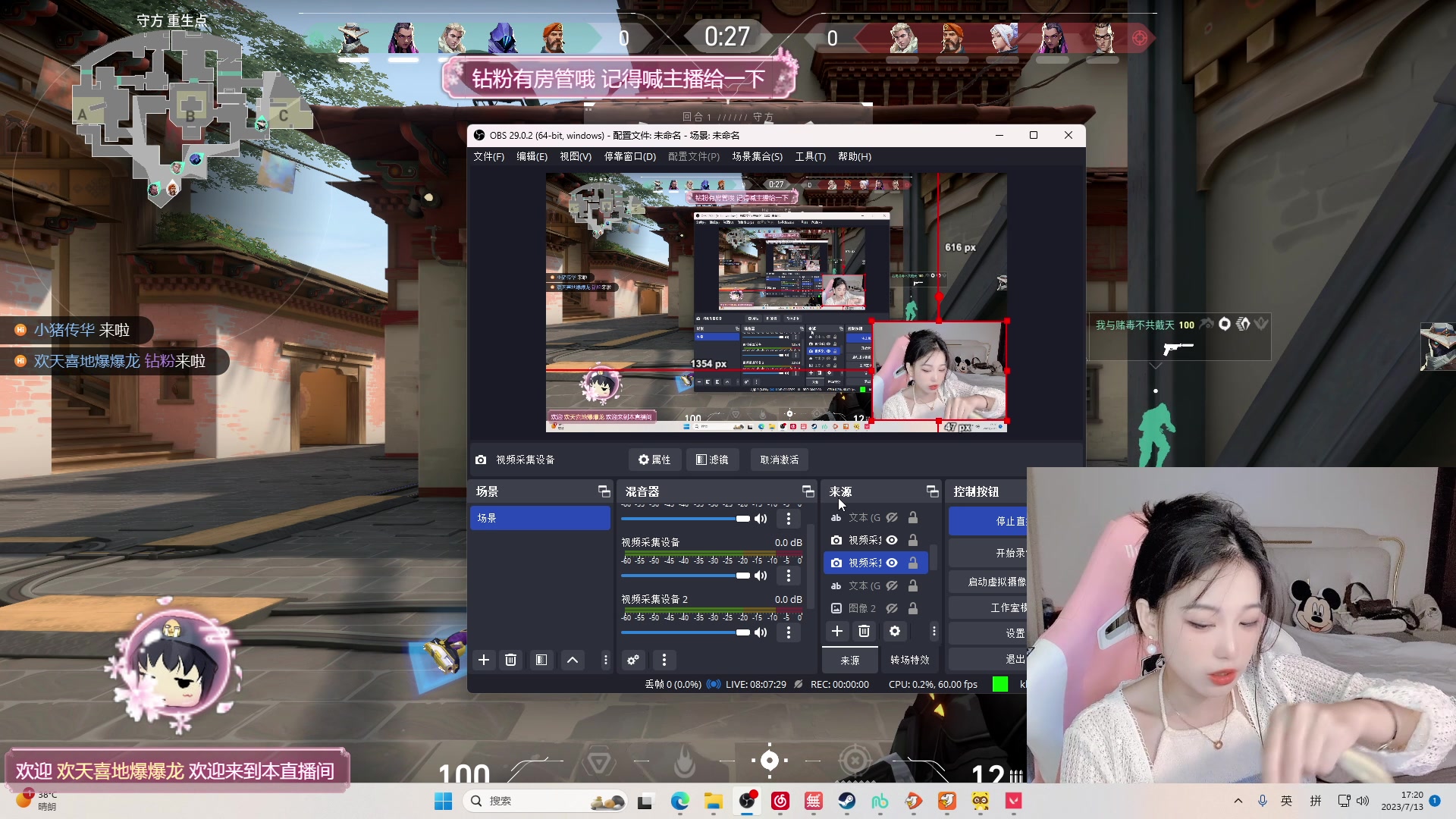
Task: Open the Windows Start menu
Action: 444,801
